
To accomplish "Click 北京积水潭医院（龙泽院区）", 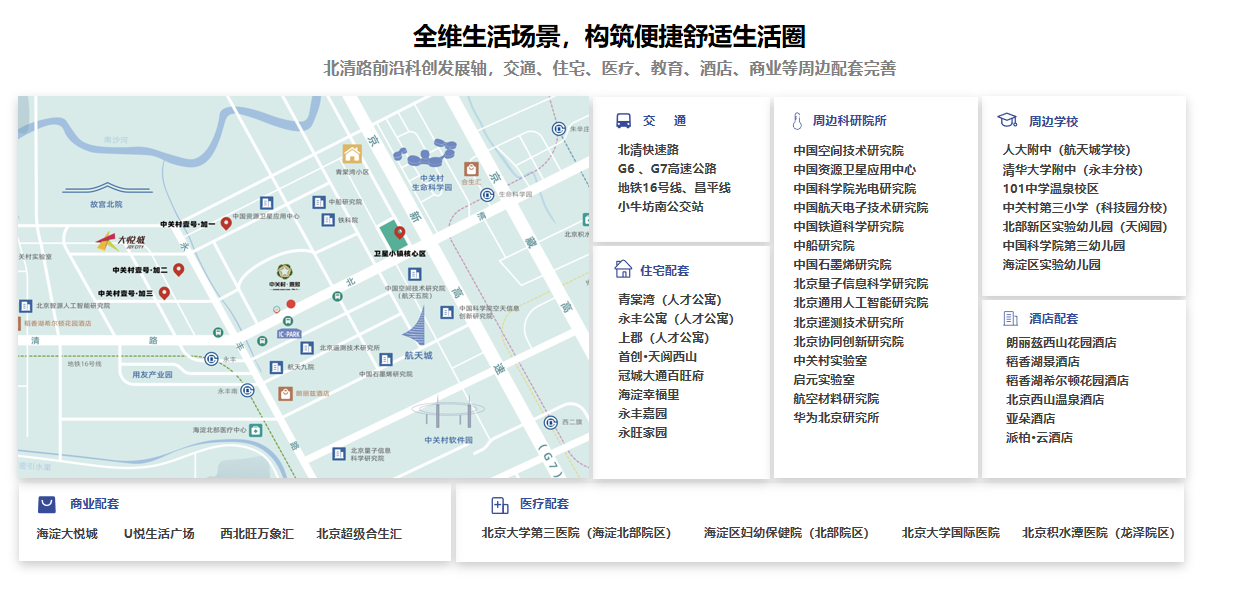I will pos(1098,532).
